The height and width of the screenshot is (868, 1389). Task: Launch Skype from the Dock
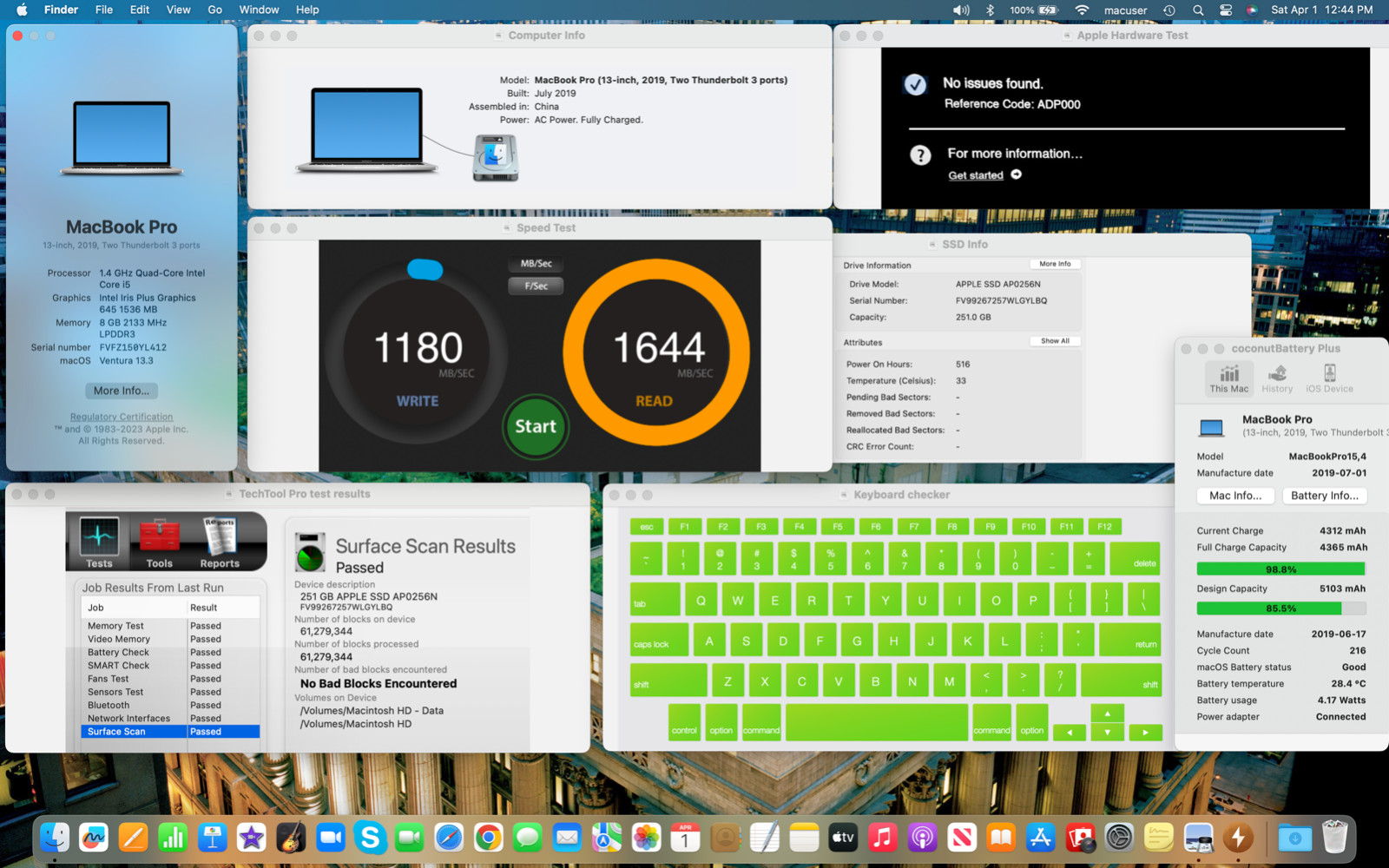(x=371, y=838)
